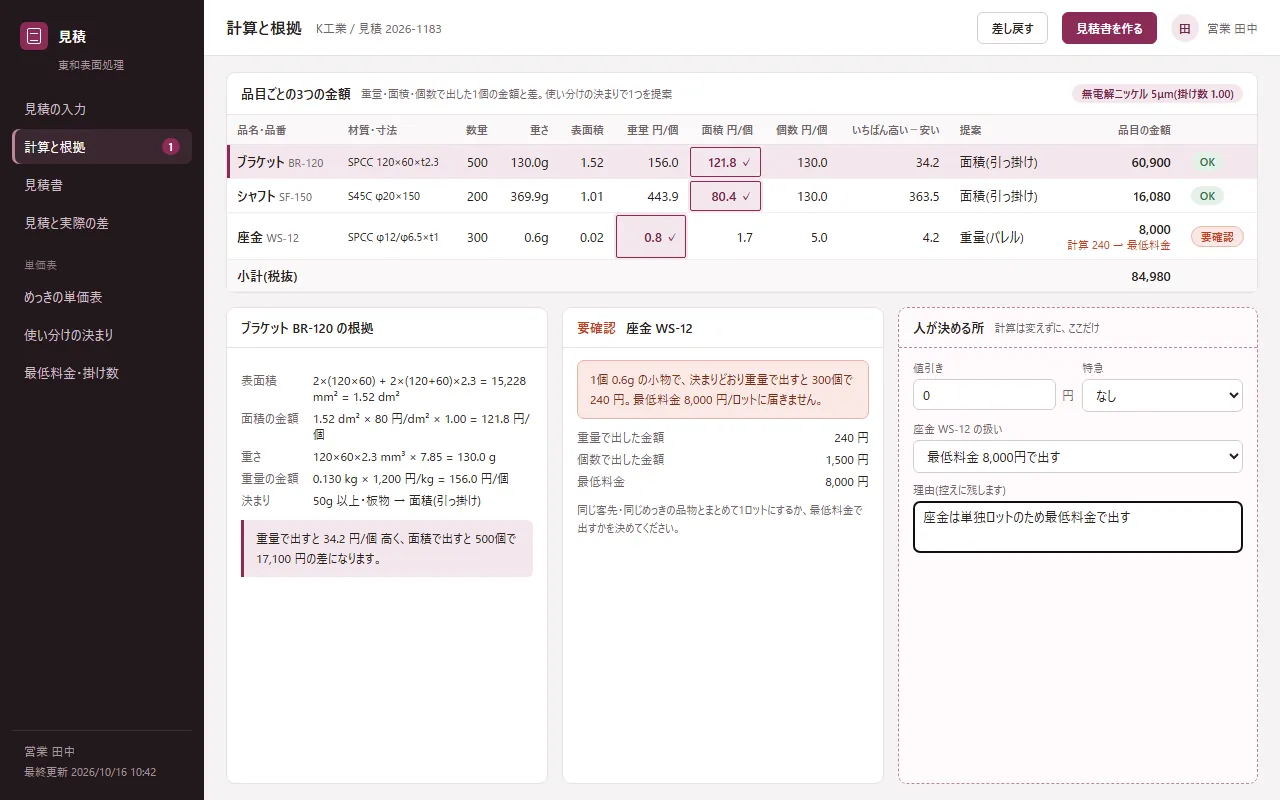The height and width of the screenshot is (800, 1280).
Task: Click the 最低料金 8,000 円 value
Action: tap(846, 482)
